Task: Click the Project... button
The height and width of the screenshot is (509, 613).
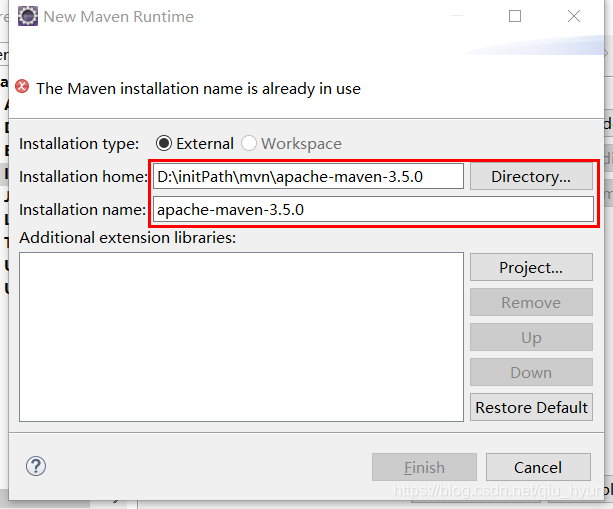Action: [531, 267]
